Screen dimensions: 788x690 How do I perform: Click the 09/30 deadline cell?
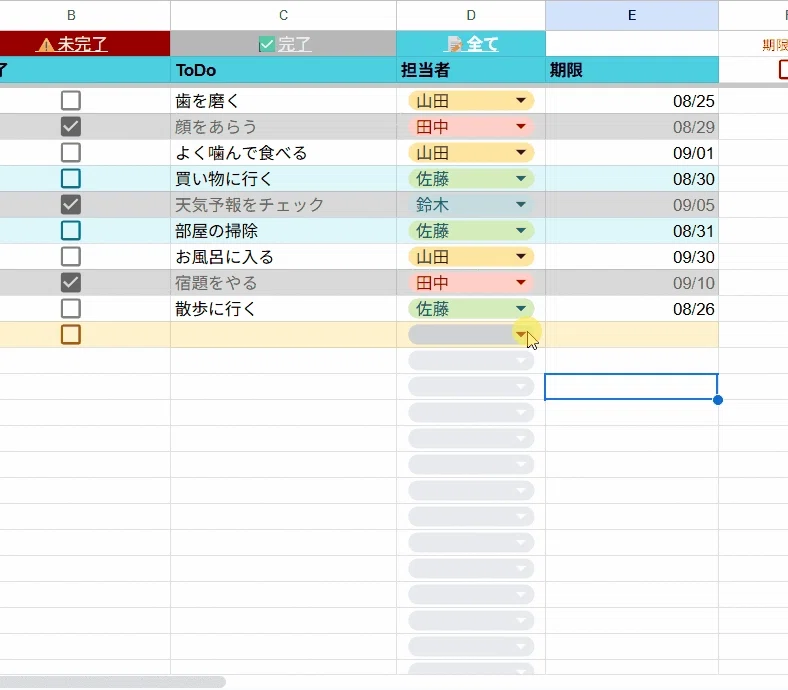tap(632, 256)
